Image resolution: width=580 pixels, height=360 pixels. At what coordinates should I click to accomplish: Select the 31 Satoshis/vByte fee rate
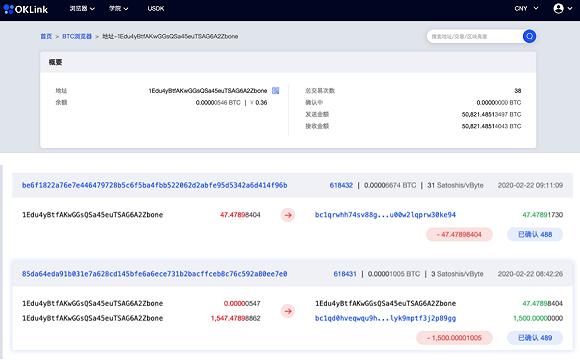click(x=455, y=185)
